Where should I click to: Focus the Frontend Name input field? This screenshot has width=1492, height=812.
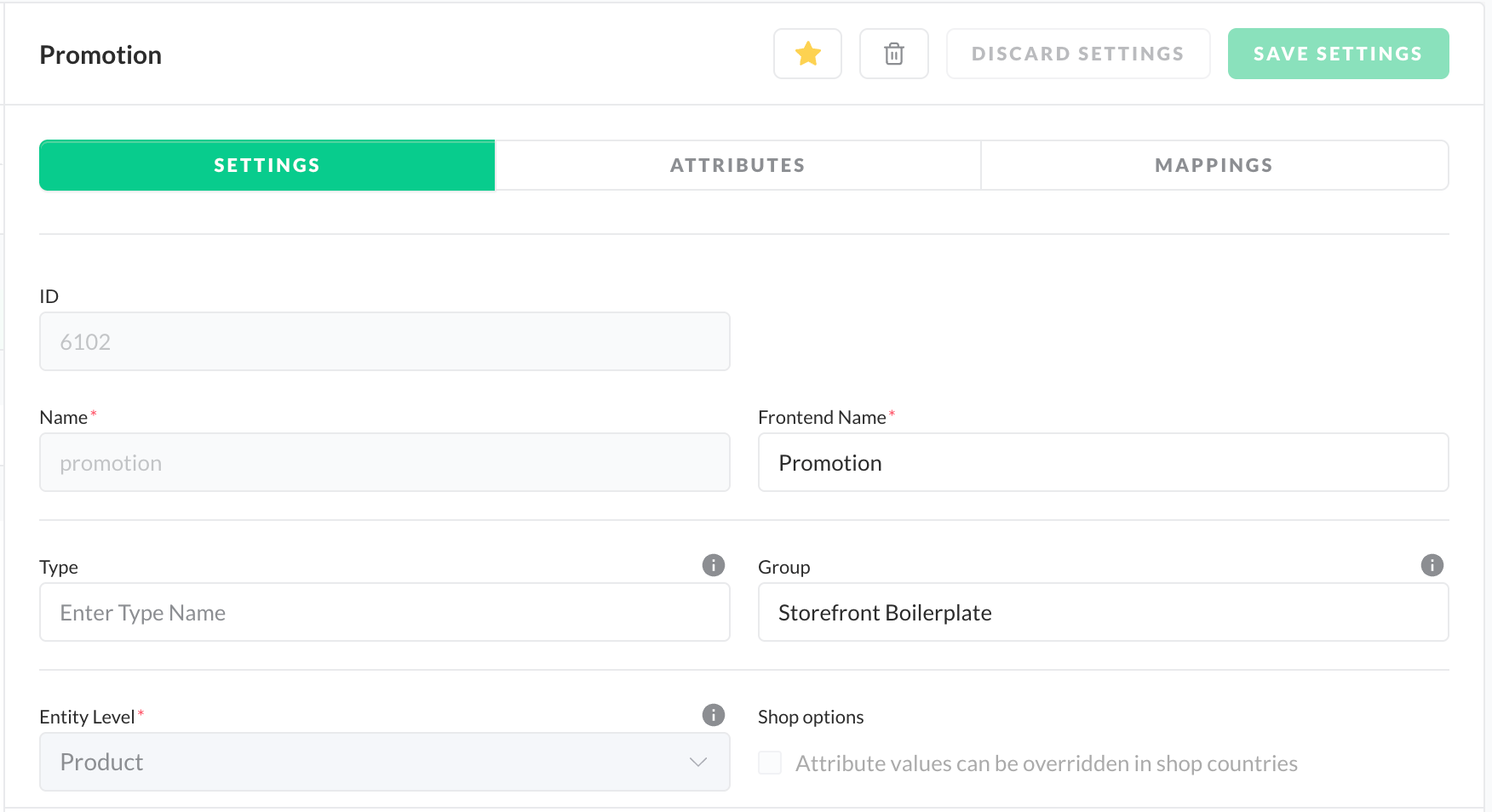1103,462
